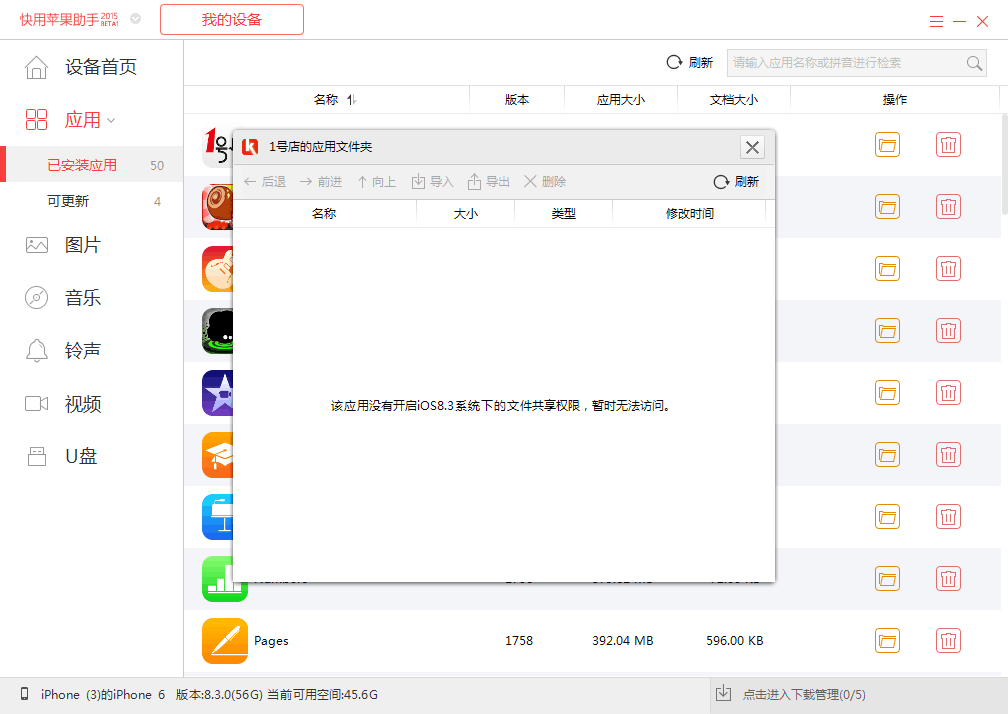The width and height of the screenshot is (1008, 714).
Task: Open the 音乐 music section
Action: click(63, 298)
